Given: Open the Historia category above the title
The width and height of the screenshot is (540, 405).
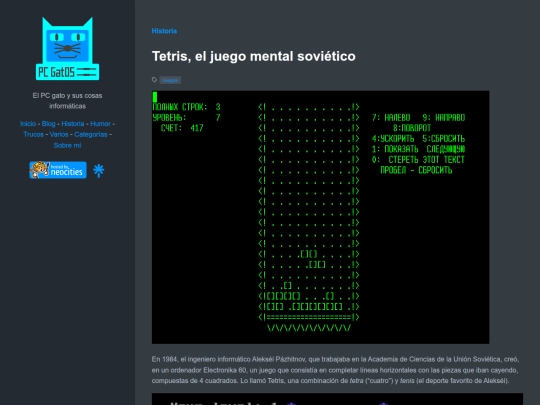Looking at the screenshot, I should [164, 31].
